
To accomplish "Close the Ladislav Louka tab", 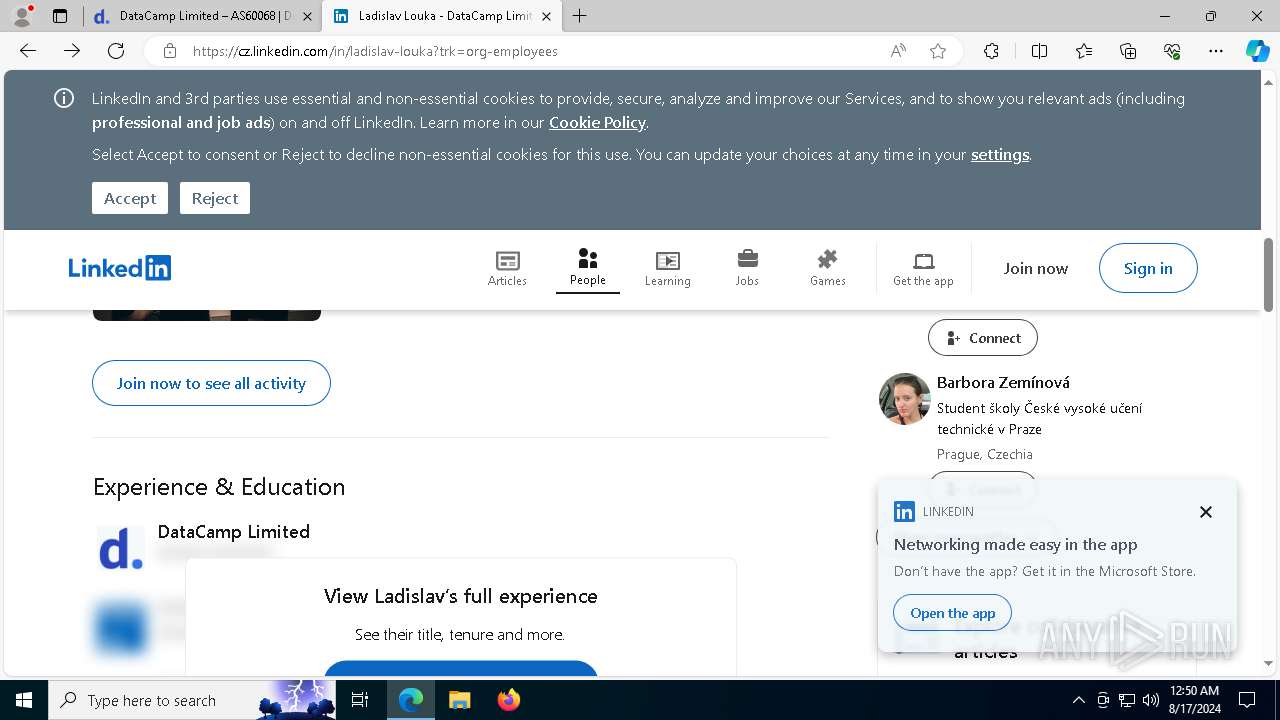I will click(548, 16).
